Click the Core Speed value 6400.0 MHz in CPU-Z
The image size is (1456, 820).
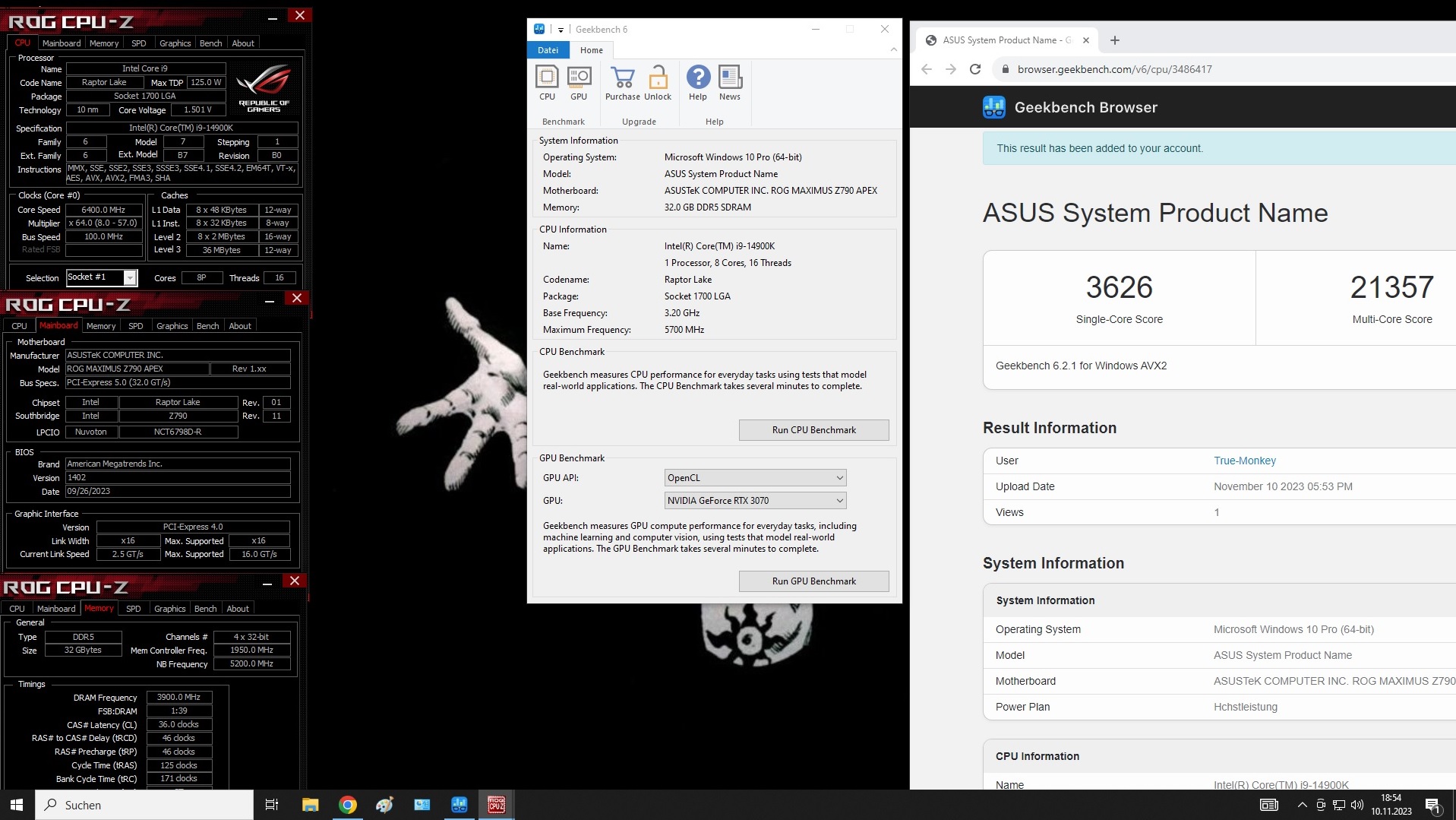(104, 210)
